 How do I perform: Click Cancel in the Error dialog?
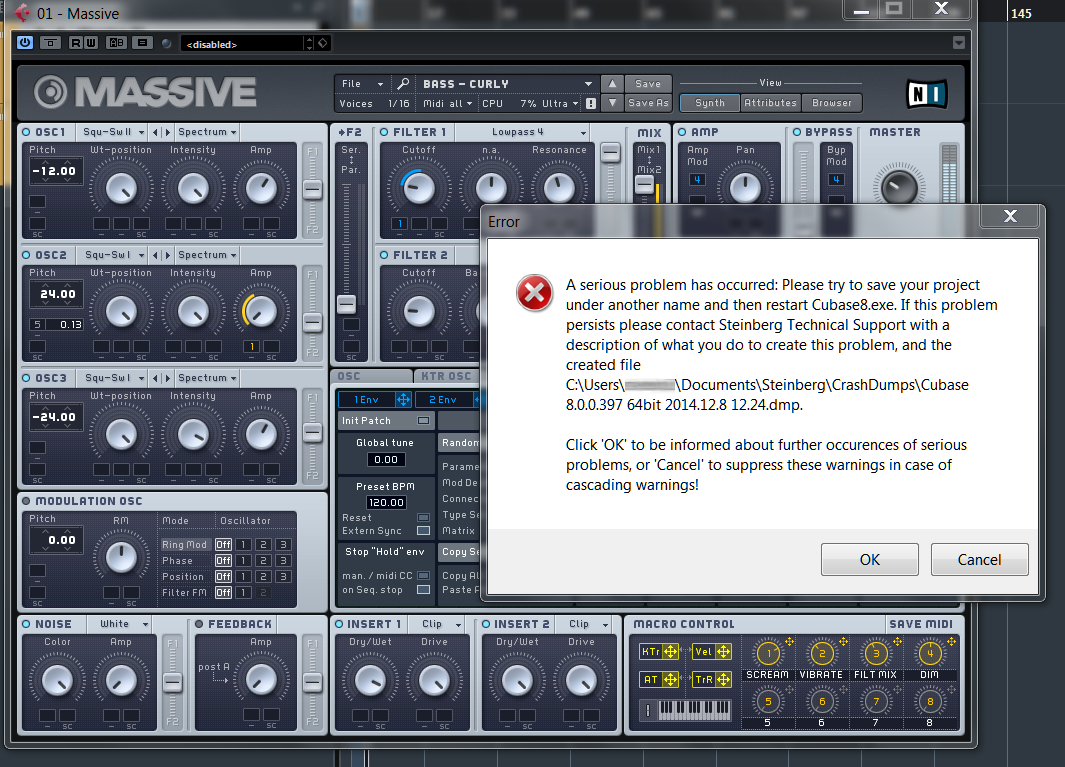click(979, 559)
